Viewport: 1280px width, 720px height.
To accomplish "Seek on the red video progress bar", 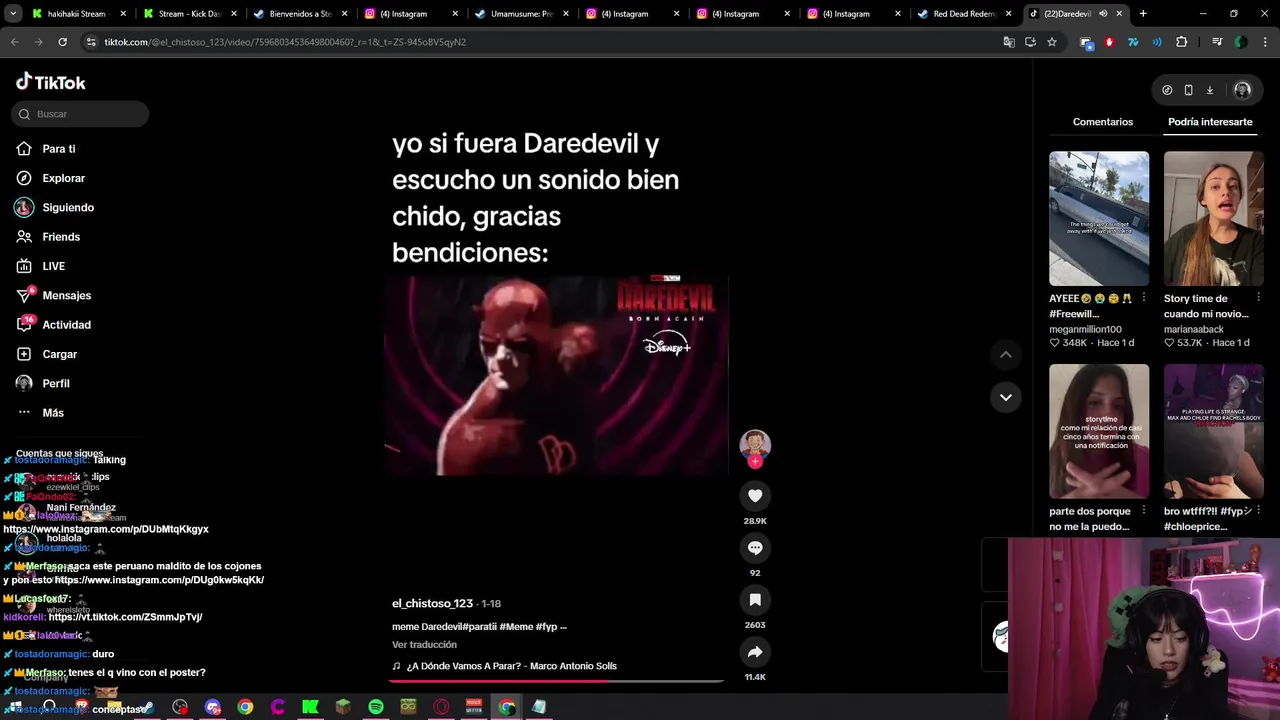I will 555,681.
